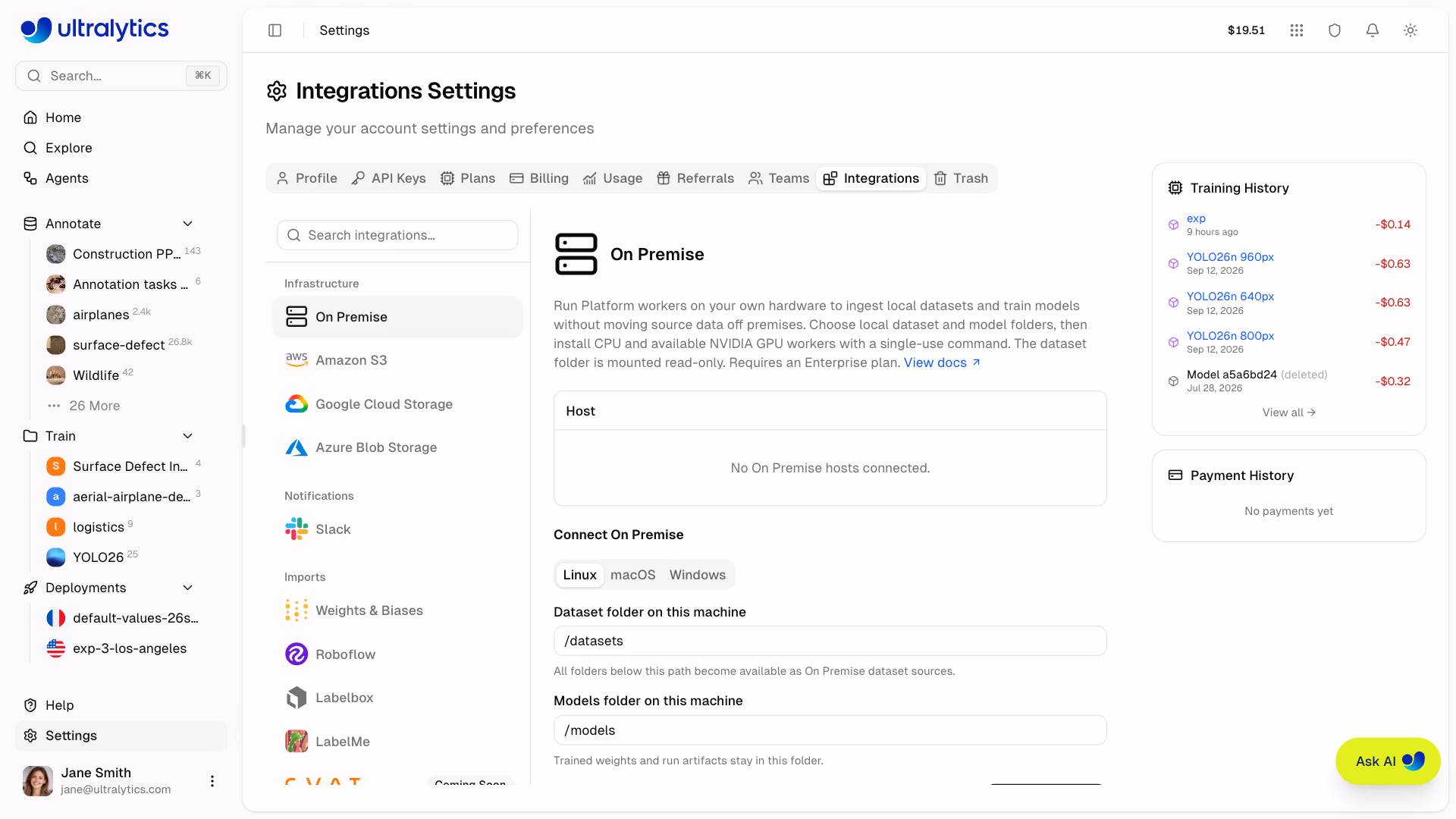Select the Windows OS option
This screenshot has width=1456, height=819.
pyautogui.click(x=698, y=575)
